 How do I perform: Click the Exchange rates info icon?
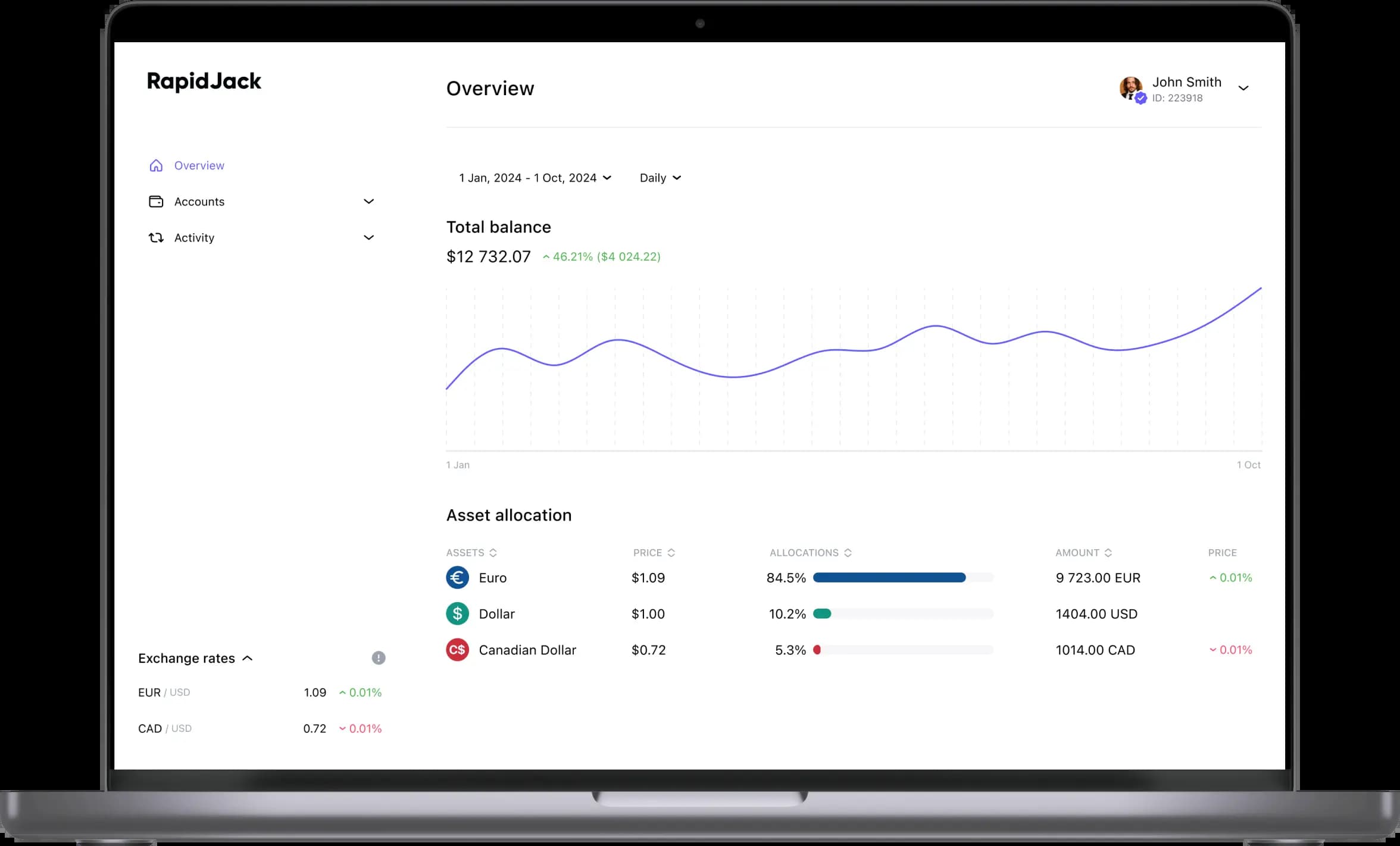pyautogui.click(x=379, y=658)
